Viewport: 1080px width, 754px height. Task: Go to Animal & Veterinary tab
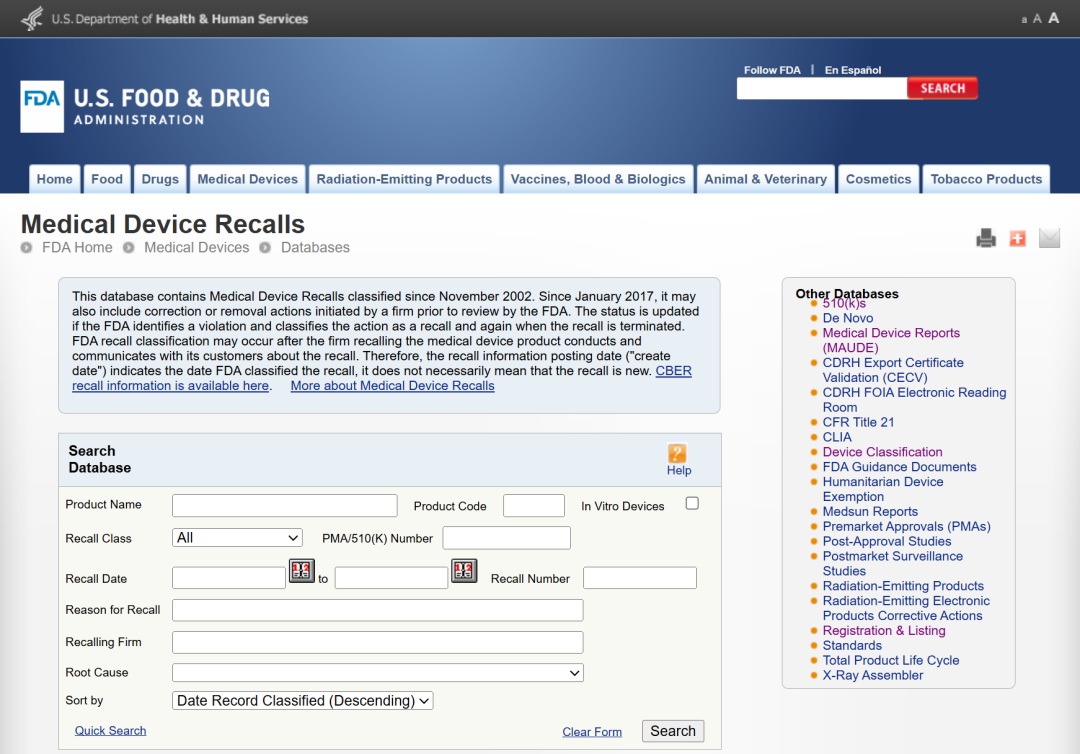765,179
